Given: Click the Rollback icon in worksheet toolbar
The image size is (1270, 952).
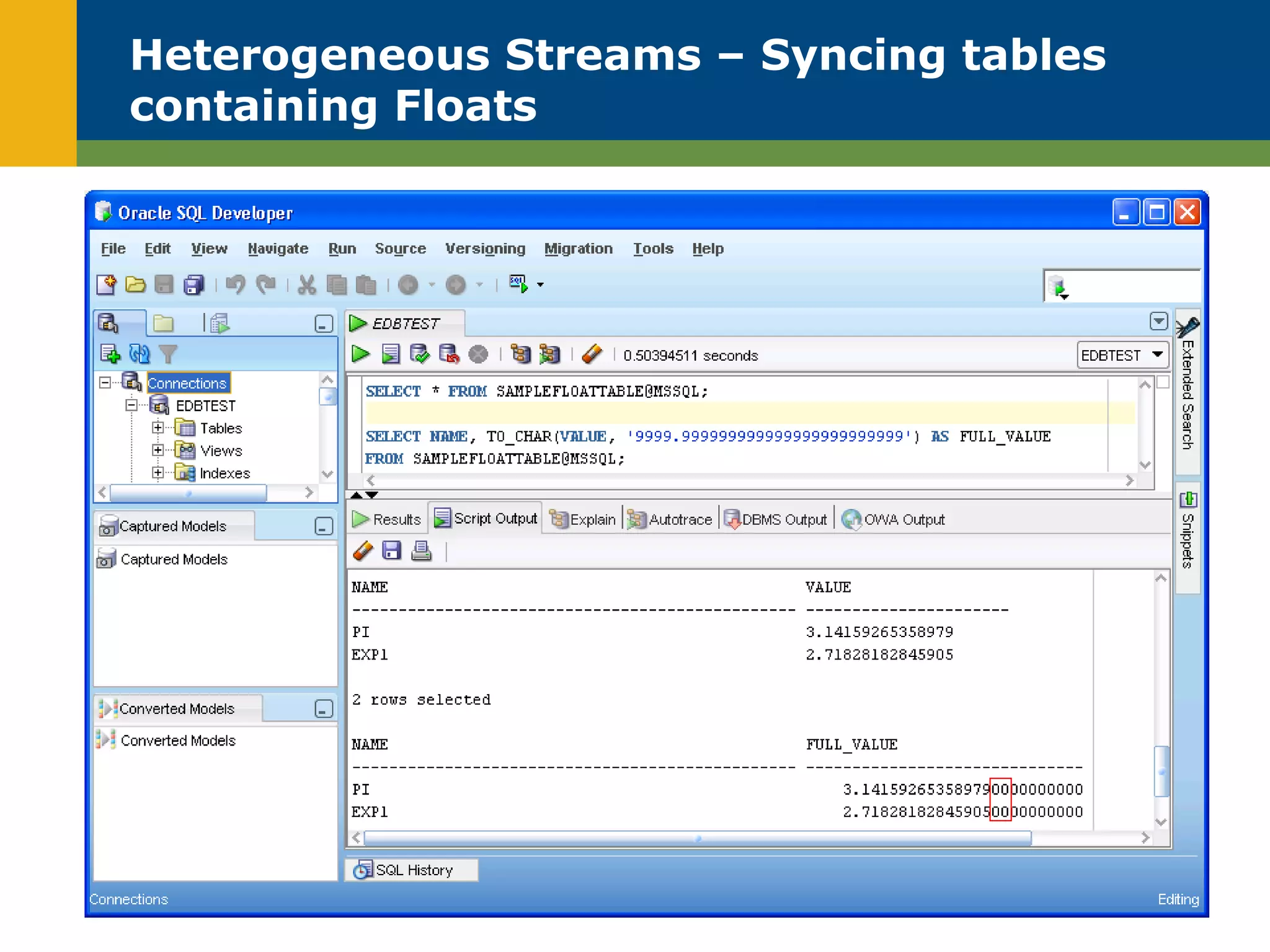Looking at the screenshot, I should click(x=449, y=355).
